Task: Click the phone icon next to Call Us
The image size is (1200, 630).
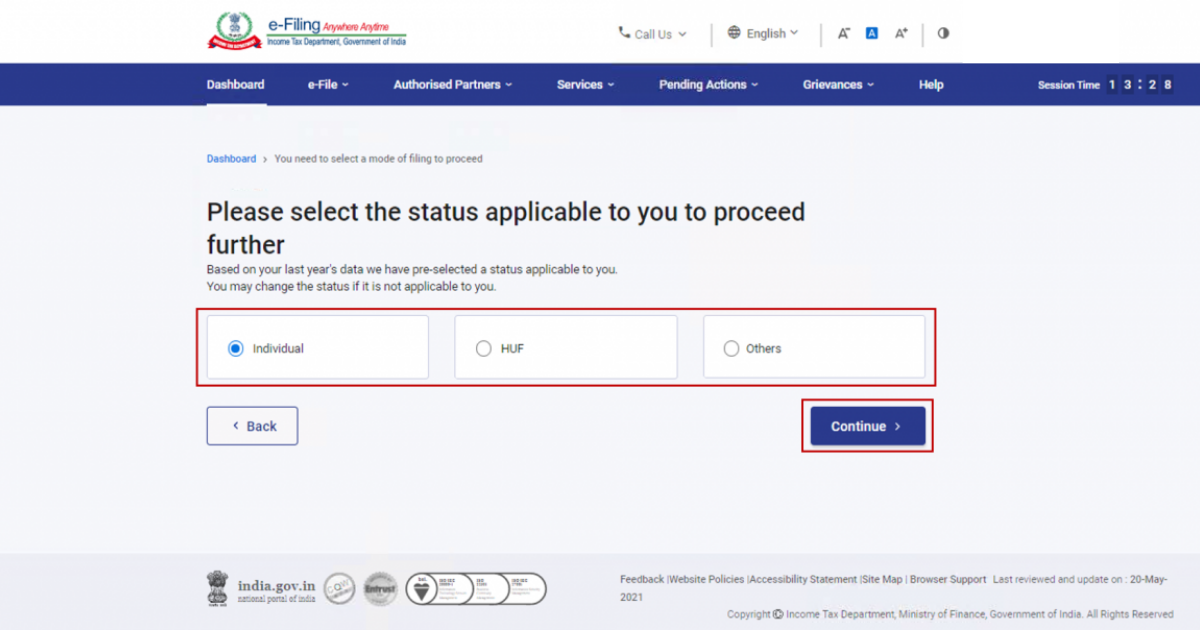Action: click(x=624, y=33)
